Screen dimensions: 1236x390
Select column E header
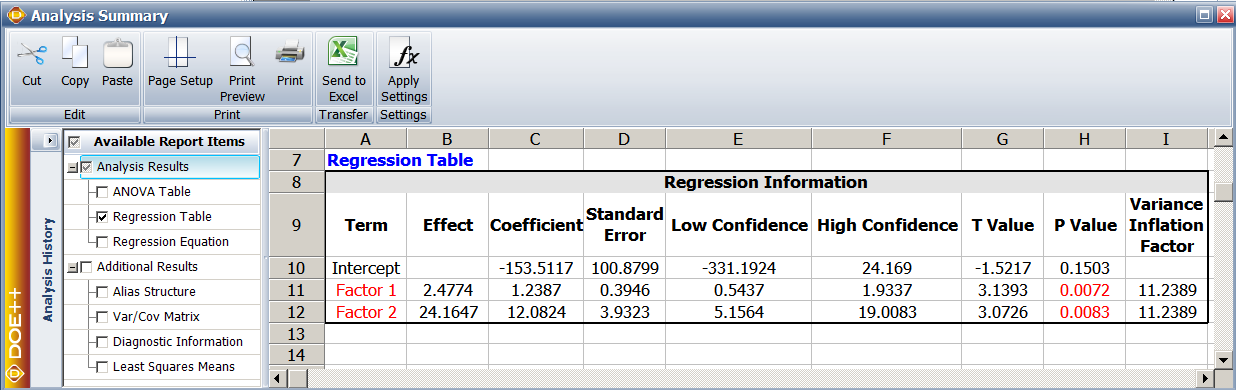[738, 139]
